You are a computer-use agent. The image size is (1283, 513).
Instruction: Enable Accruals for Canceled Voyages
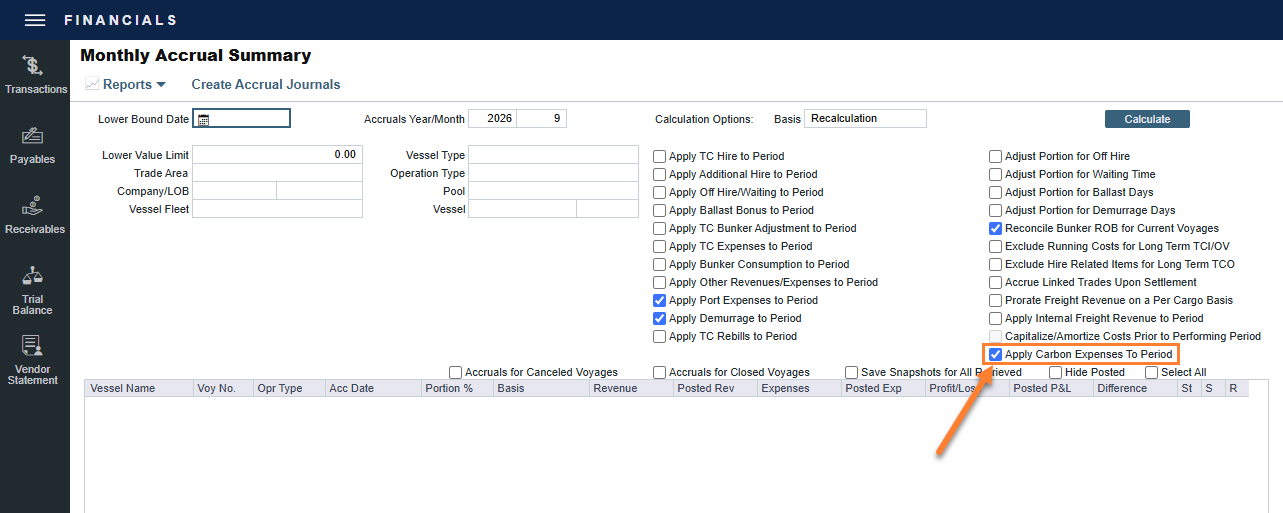point(456,372)
